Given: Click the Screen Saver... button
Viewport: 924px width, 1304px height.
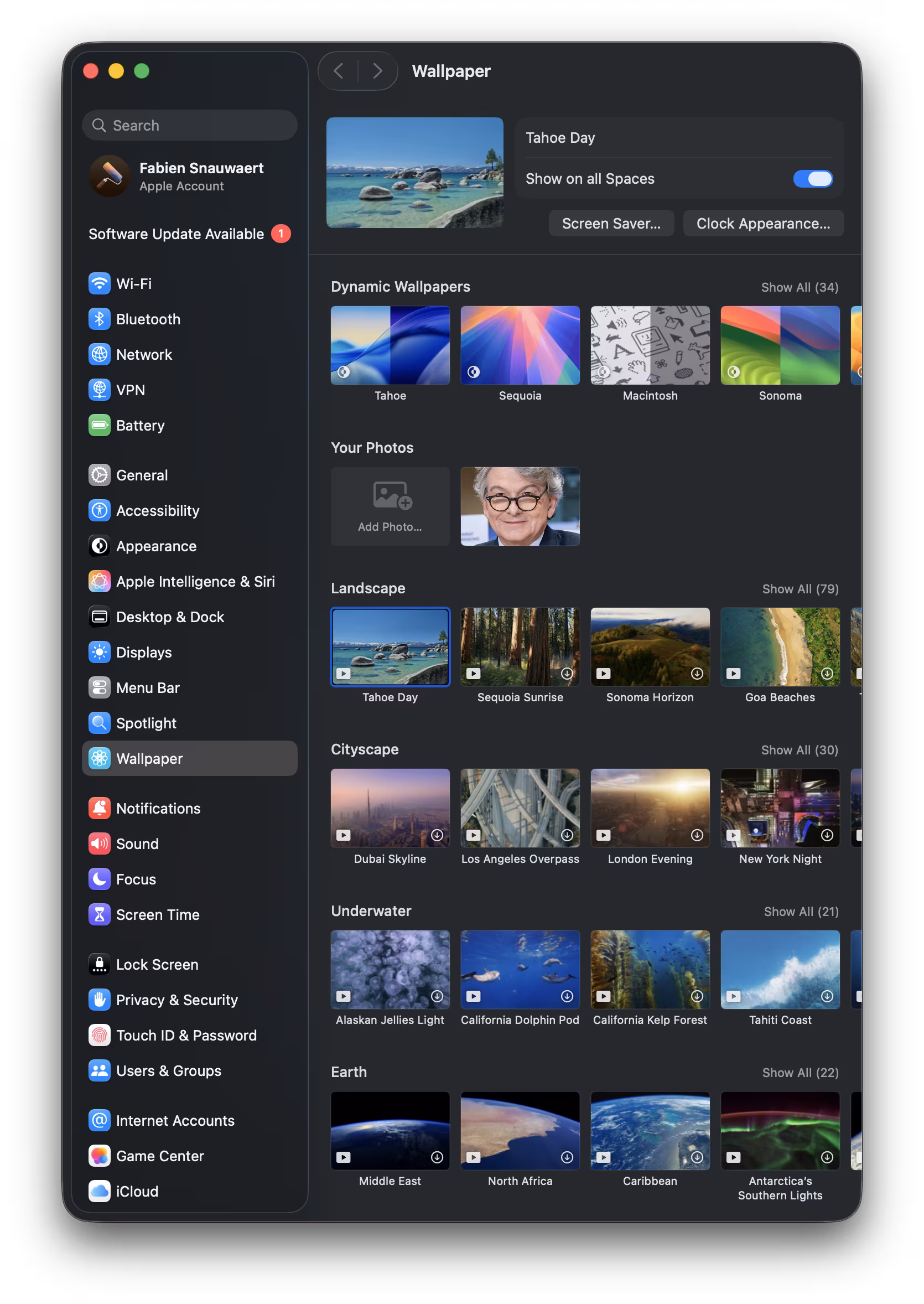Looking at the screenshot, I should coord(611,223).
